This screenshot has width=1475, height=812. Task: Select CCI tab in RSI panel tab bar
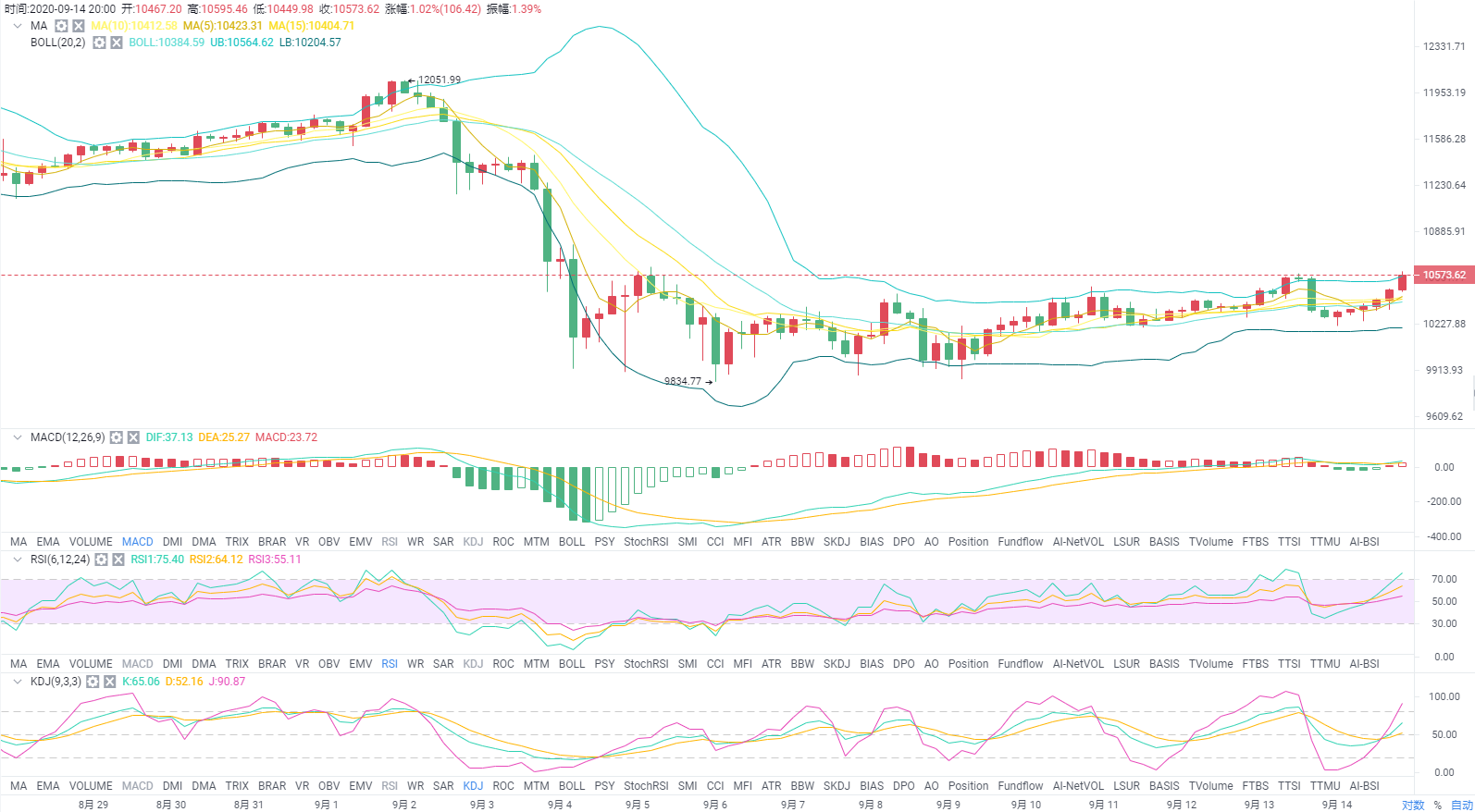(x=715, y=664)
